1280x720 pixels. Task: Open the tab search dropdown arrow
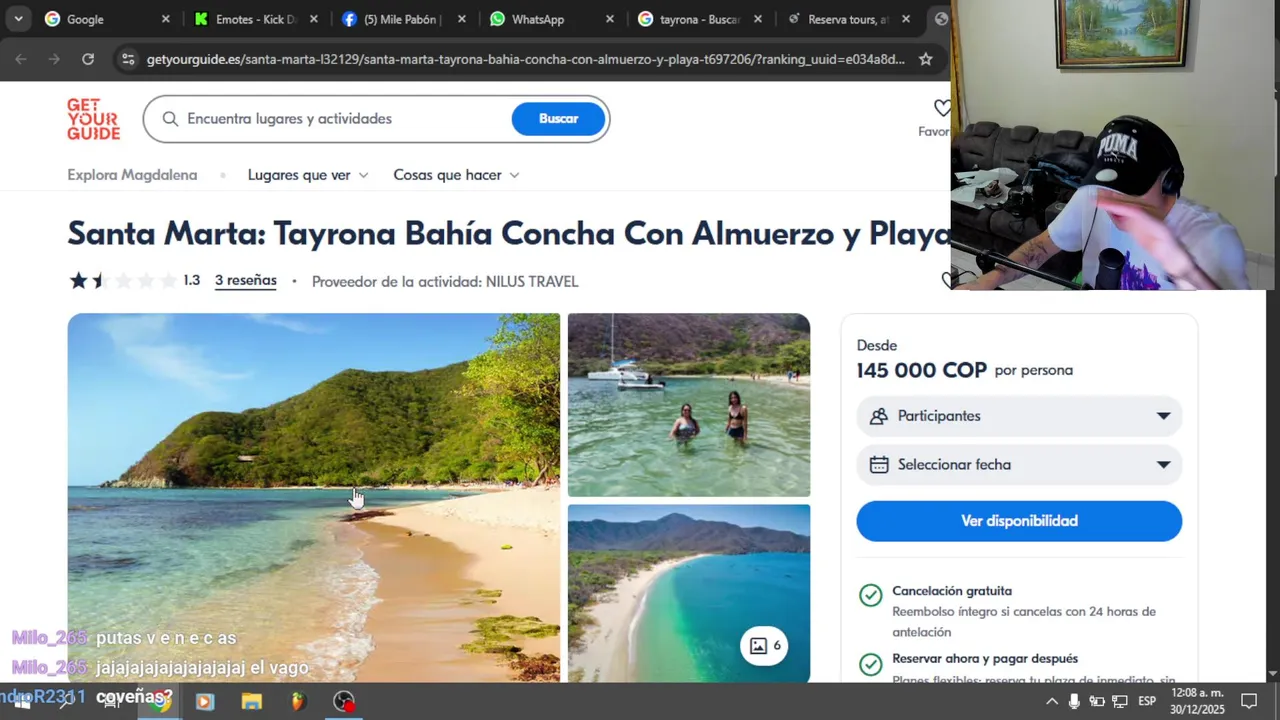[x=18, y=19]
